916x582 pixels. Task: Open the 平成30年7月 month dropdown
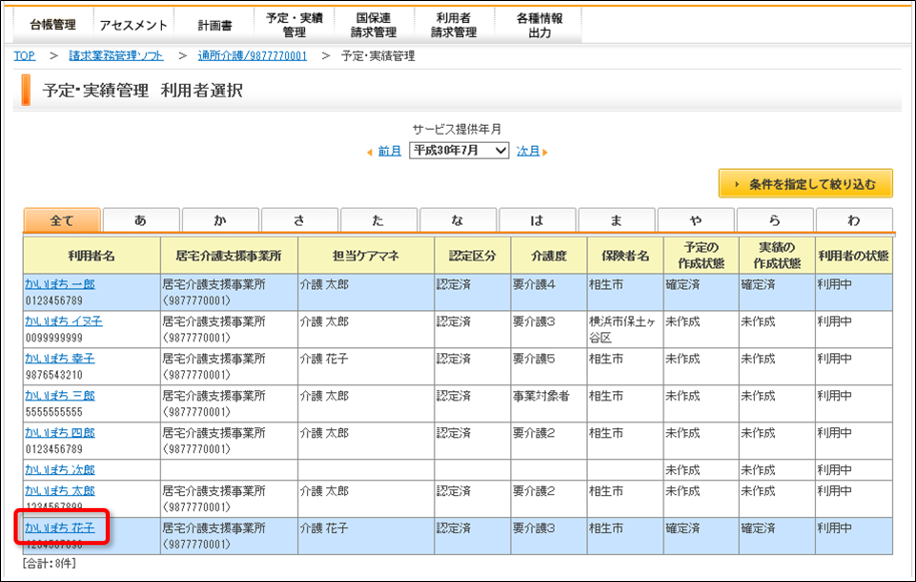(459, 151)
